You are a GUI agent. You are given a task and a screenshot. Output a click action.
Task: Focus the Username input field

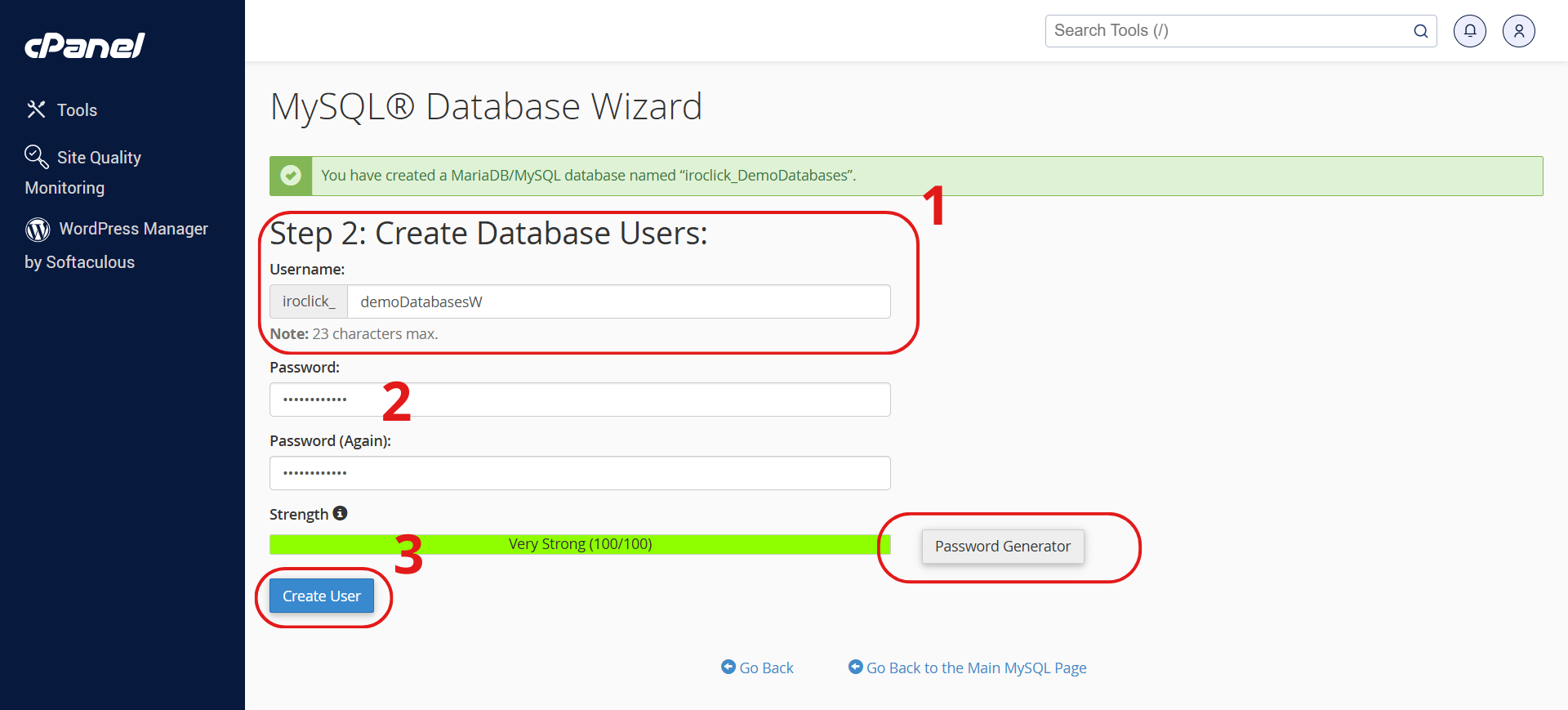pyautogui.click(x=618, y=301)
